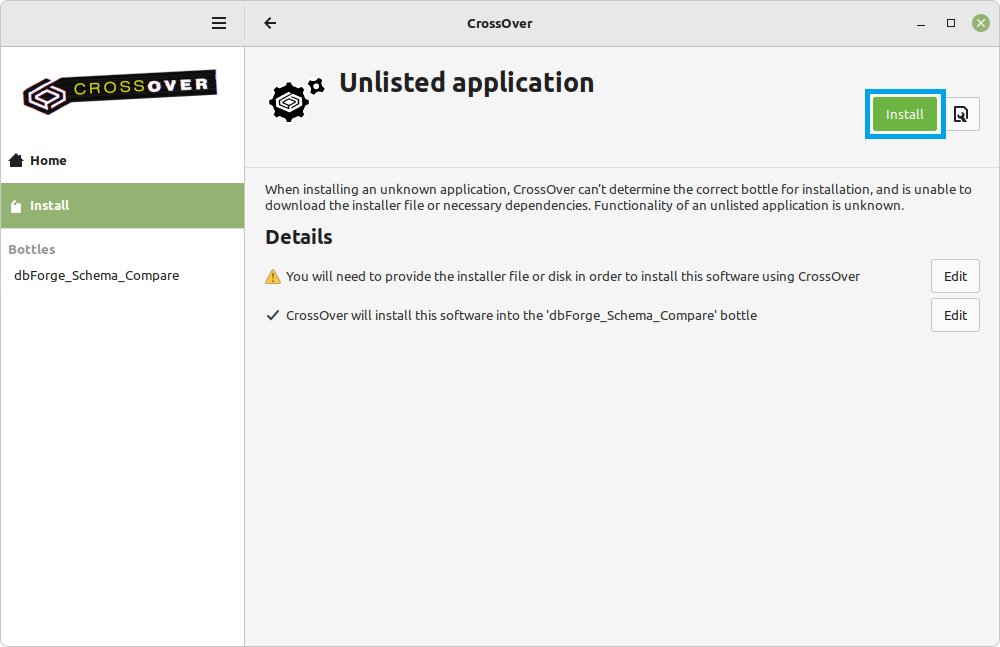Edit the target bottle selection
This screenshot has width=1000, height=647.
tap(955, 315)
